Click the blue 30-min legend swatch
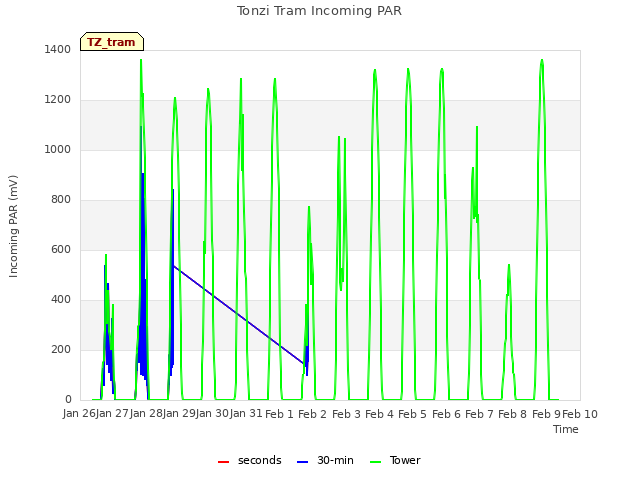This screenshot has height=480, width=640. tap(302, 462)
